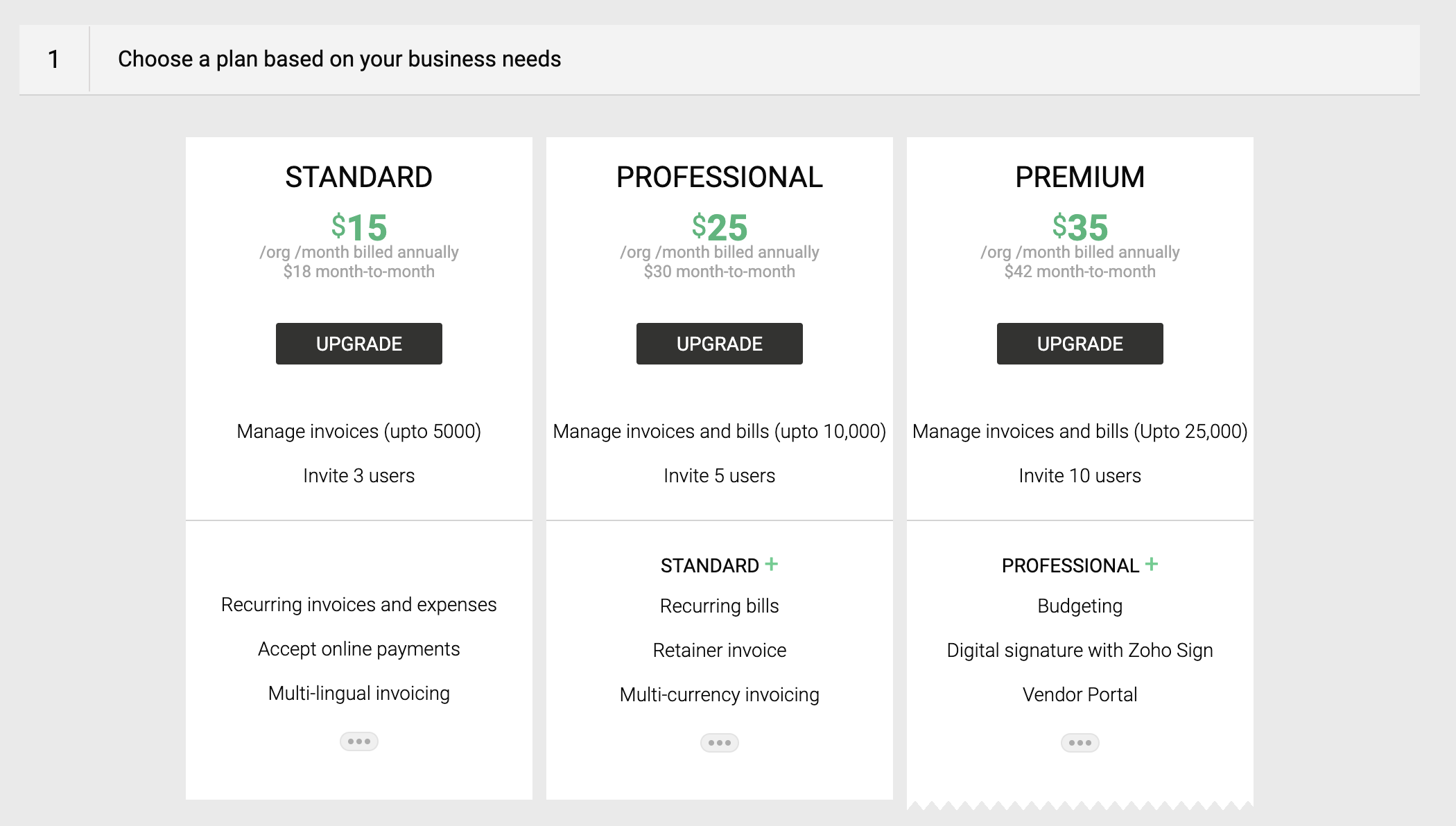The height and width of the screenshot is (826, 1456).
Task: Click UPGRADE button under Standard plan
Action: point(358,344)
